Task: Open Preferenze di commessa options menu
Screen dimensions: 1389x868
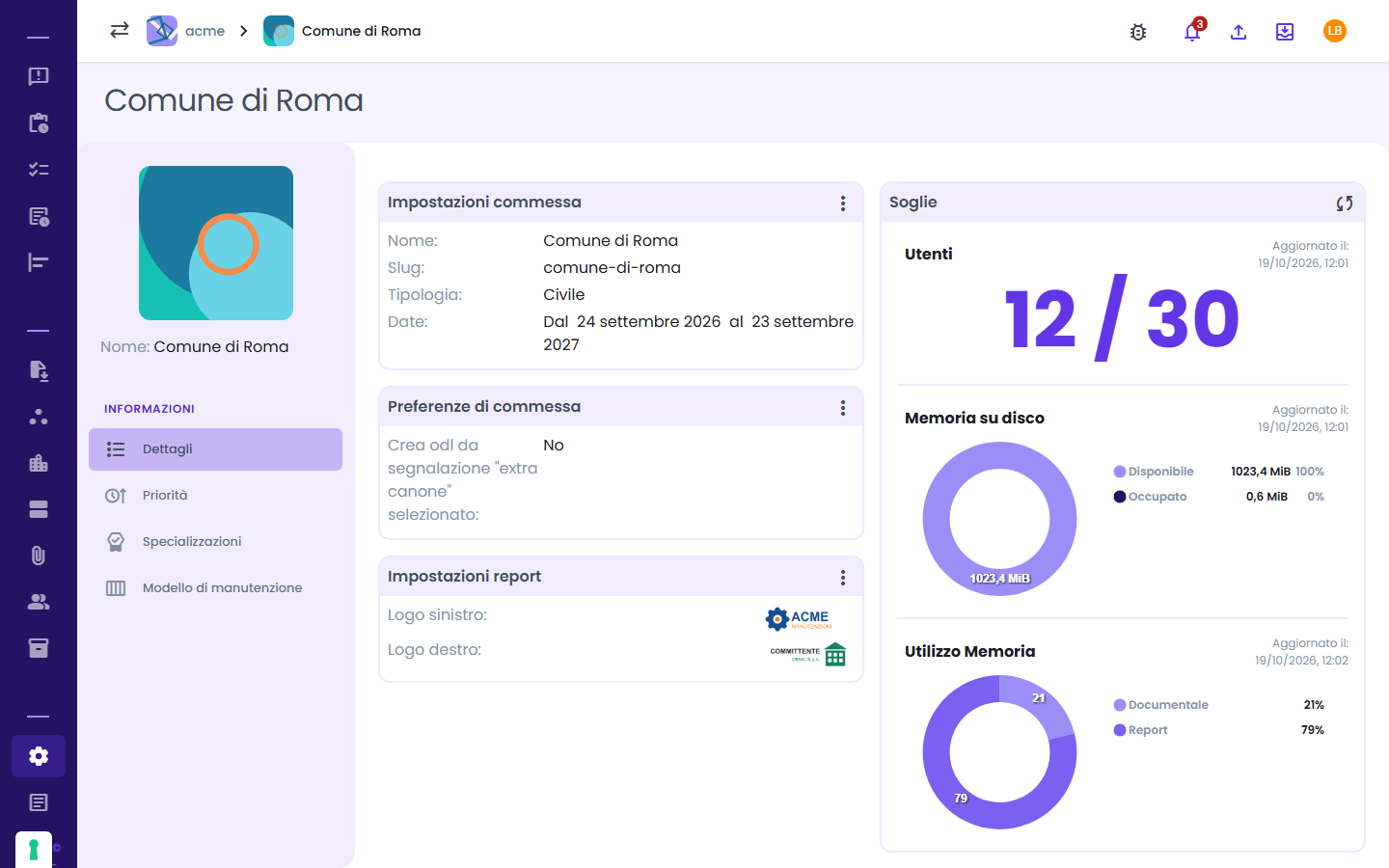Action: [x=843, y=408]
